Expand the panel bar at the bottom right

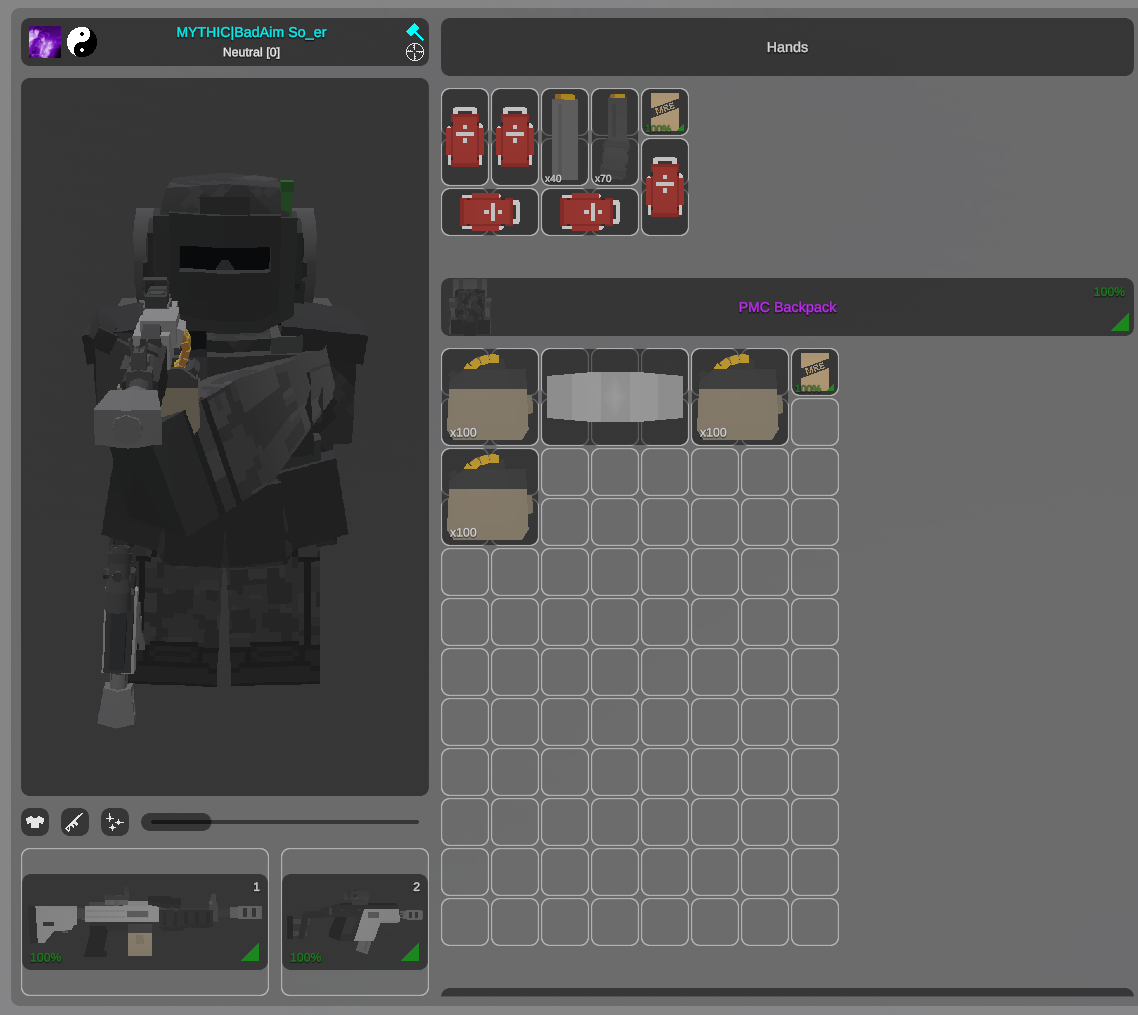click(787, 997)
